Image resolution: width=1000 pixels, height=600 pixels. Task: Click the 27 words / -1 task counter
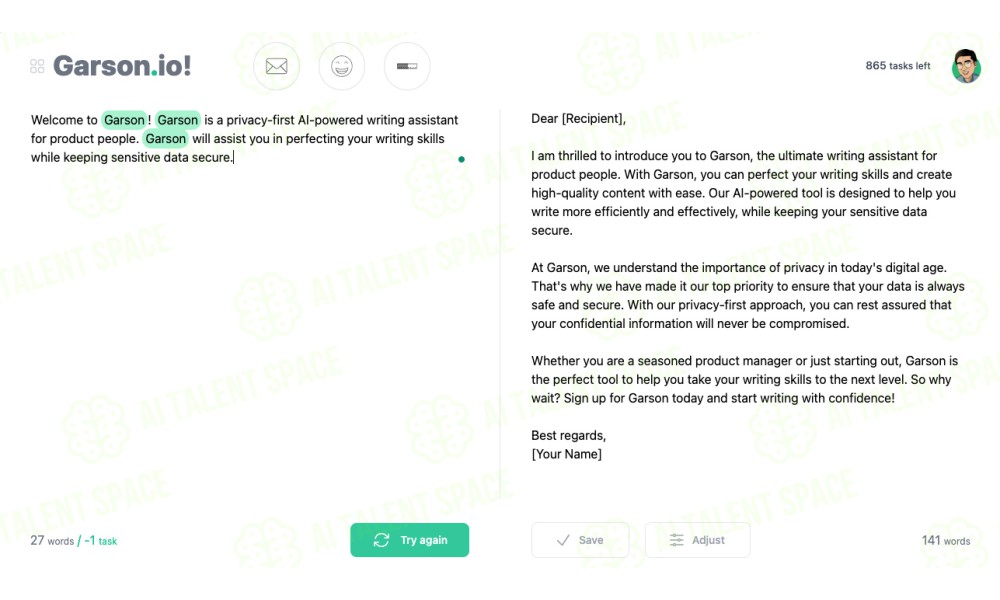coord(74,541)
